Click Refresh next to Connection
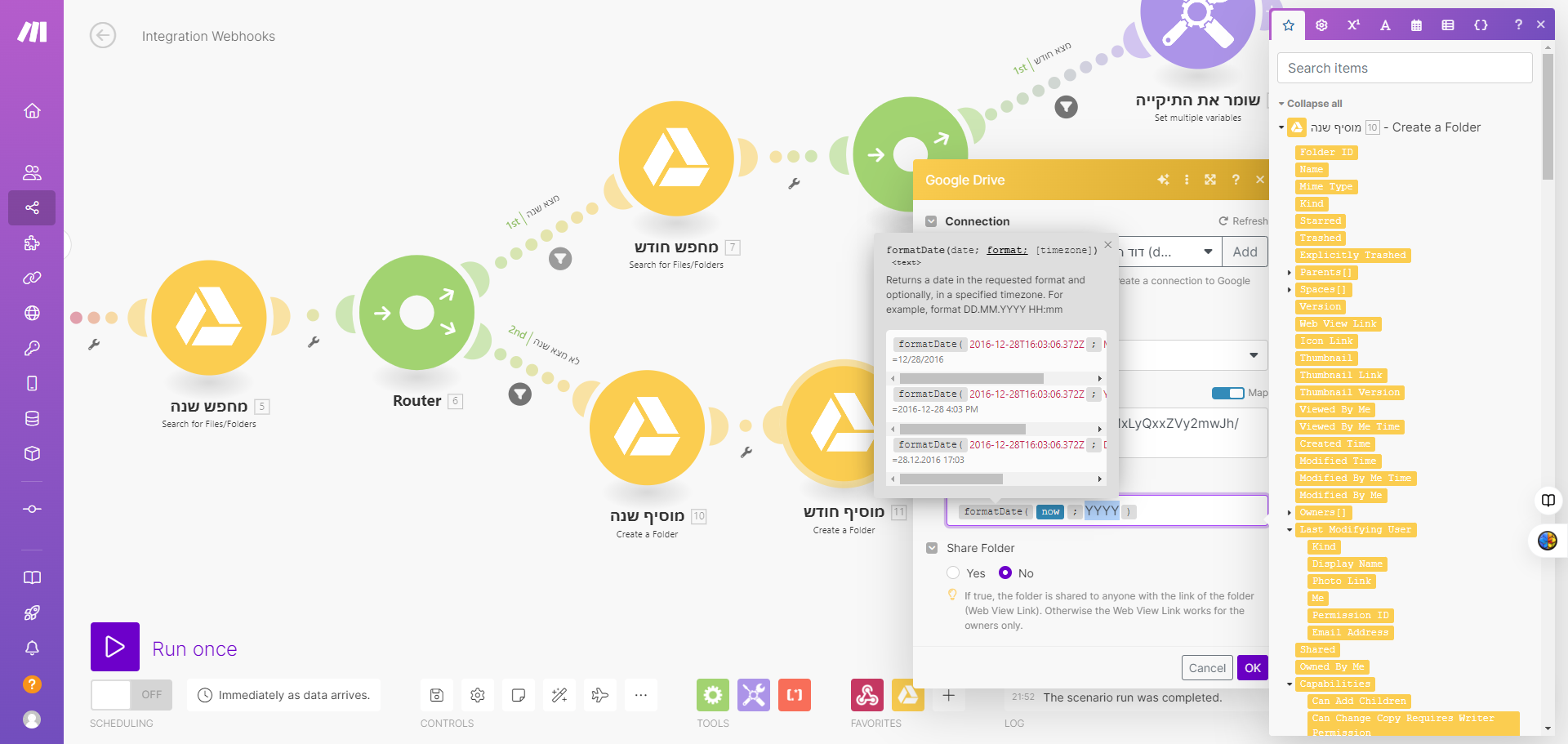The height and width of the screenshot is (744, 1568). (x=1244, y=221)
